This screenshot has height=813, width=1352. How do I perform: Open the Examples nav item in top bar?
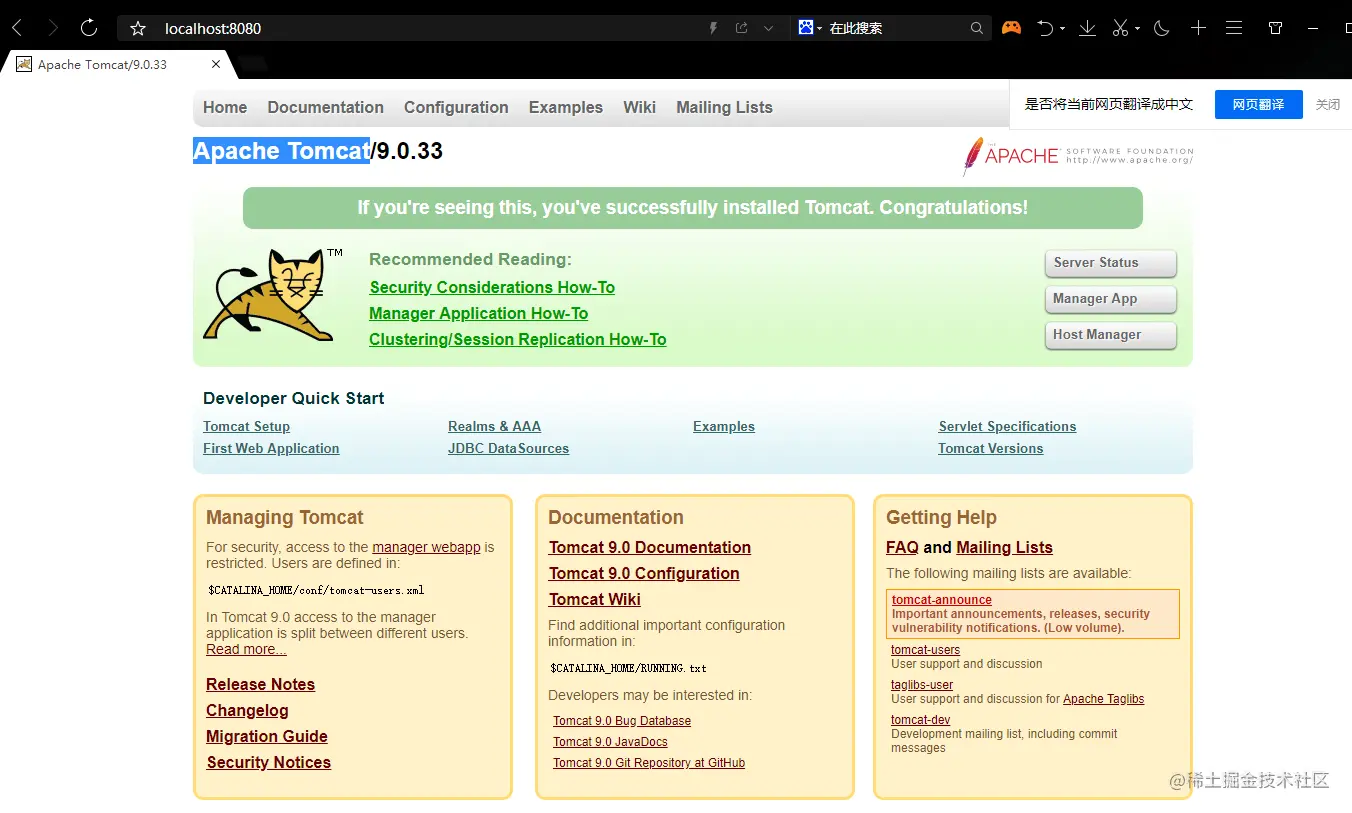[x=566, y=107]
